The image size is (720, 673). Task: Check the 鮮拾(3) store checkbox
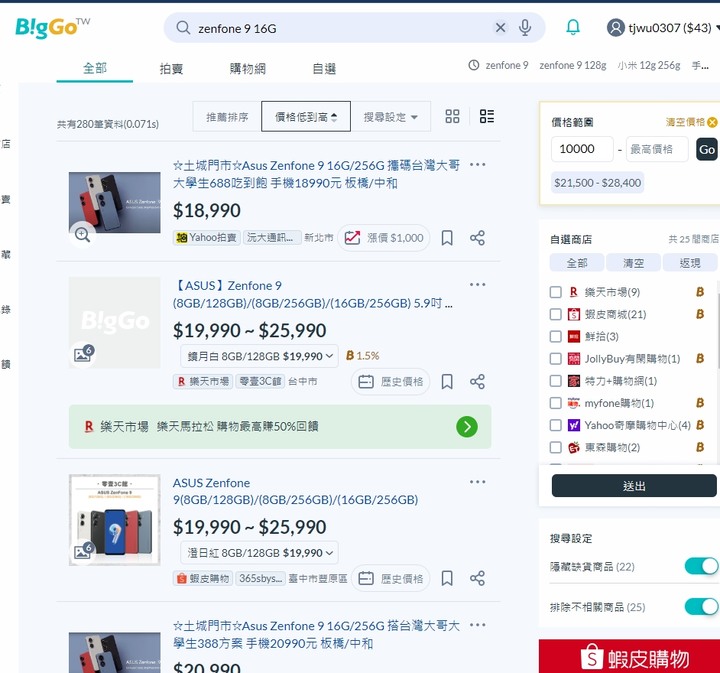pos(556,336)
